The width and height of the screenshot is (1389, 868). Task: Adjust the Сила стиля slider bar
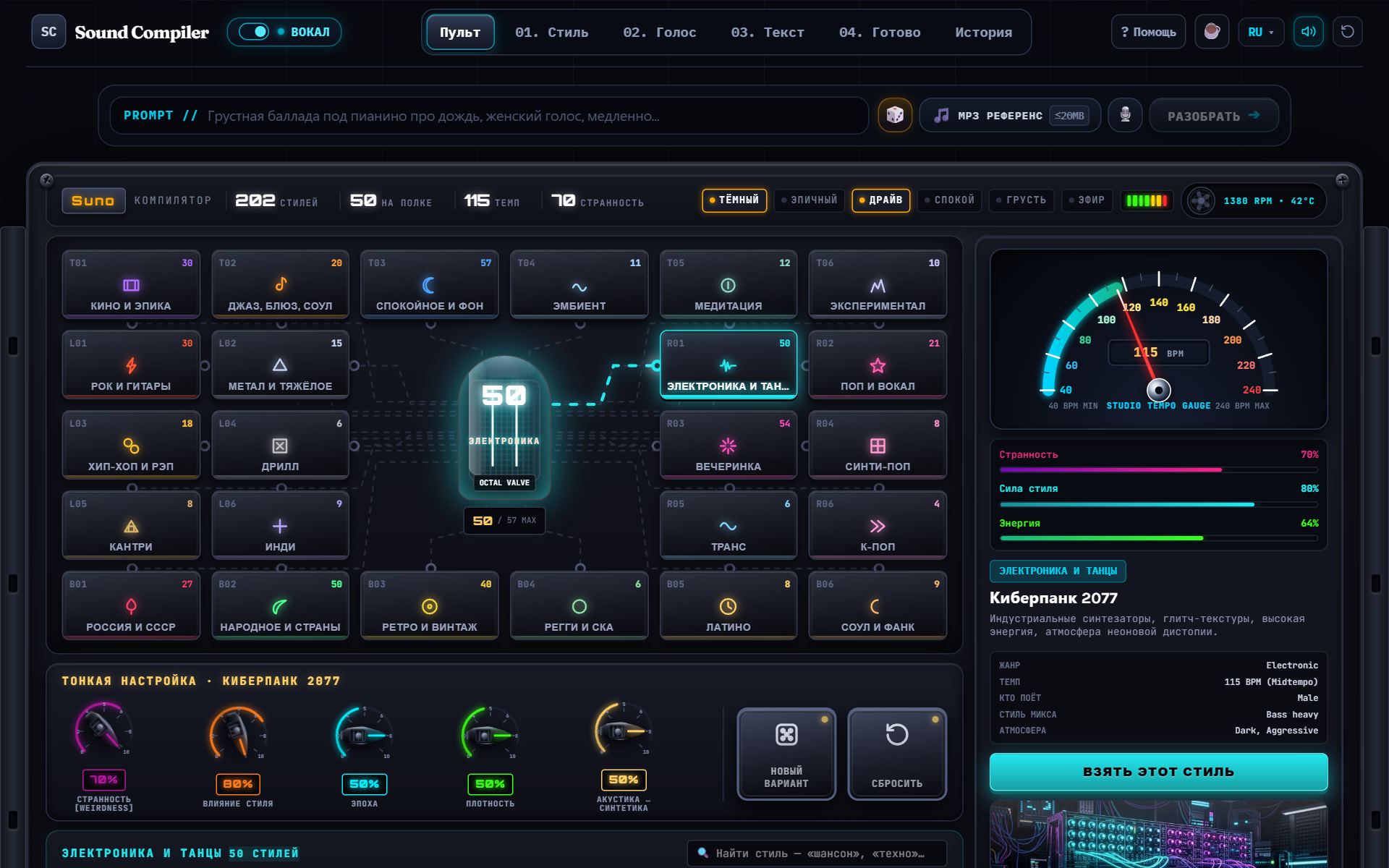[x=1158, y=504]
